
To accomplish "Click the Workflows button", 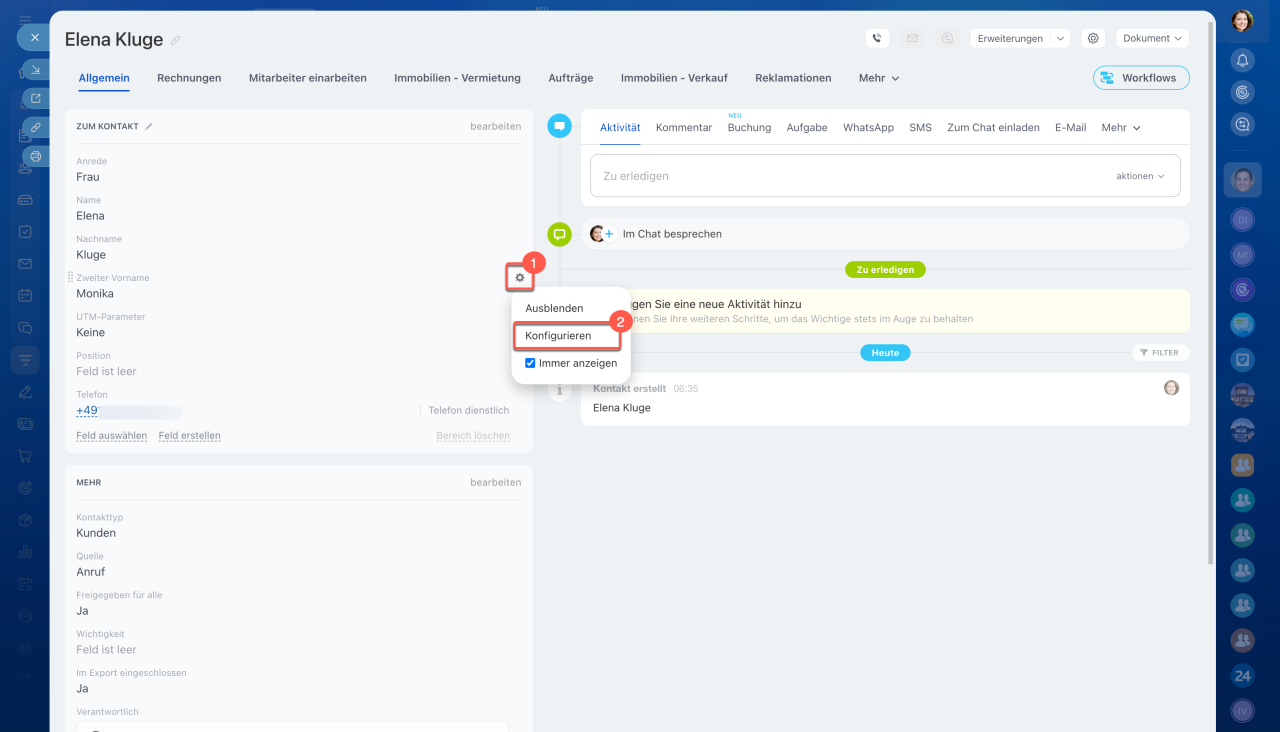I will pos(1141,78).
